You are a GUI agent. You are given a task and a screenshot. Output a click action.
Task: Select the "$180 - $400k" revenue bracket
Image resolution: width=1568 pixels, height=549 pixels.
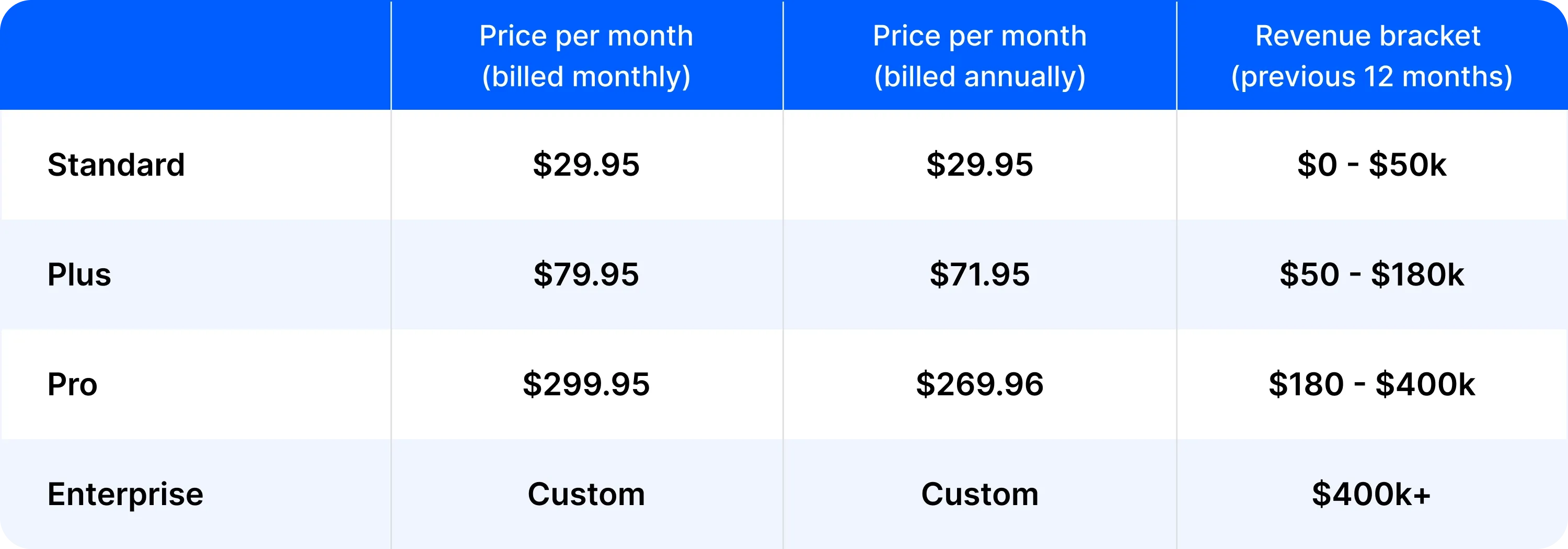[x=1371, y=385]
